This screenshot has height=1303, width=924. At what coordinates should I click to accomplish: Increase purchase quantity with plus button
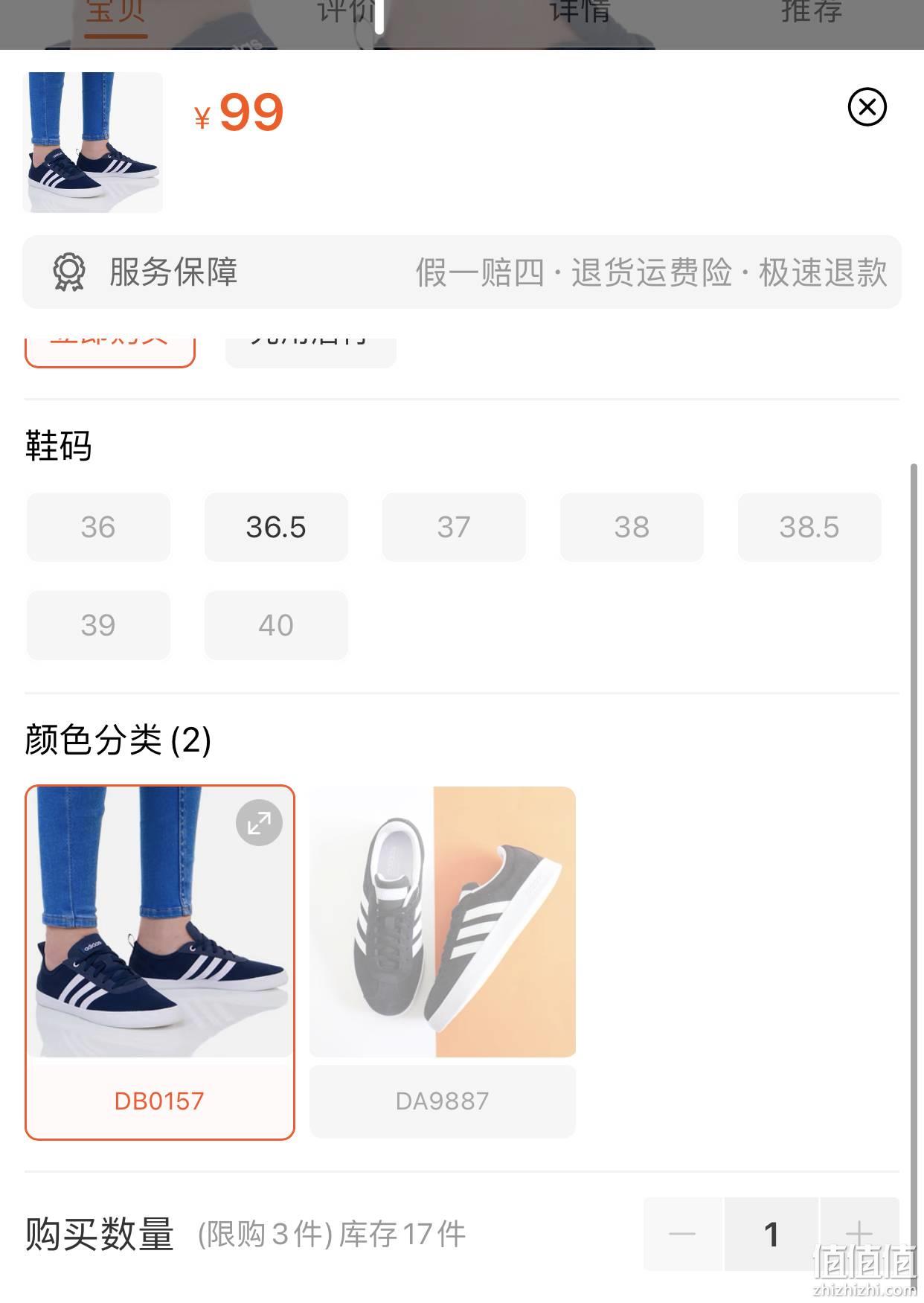pos(859,1234)
